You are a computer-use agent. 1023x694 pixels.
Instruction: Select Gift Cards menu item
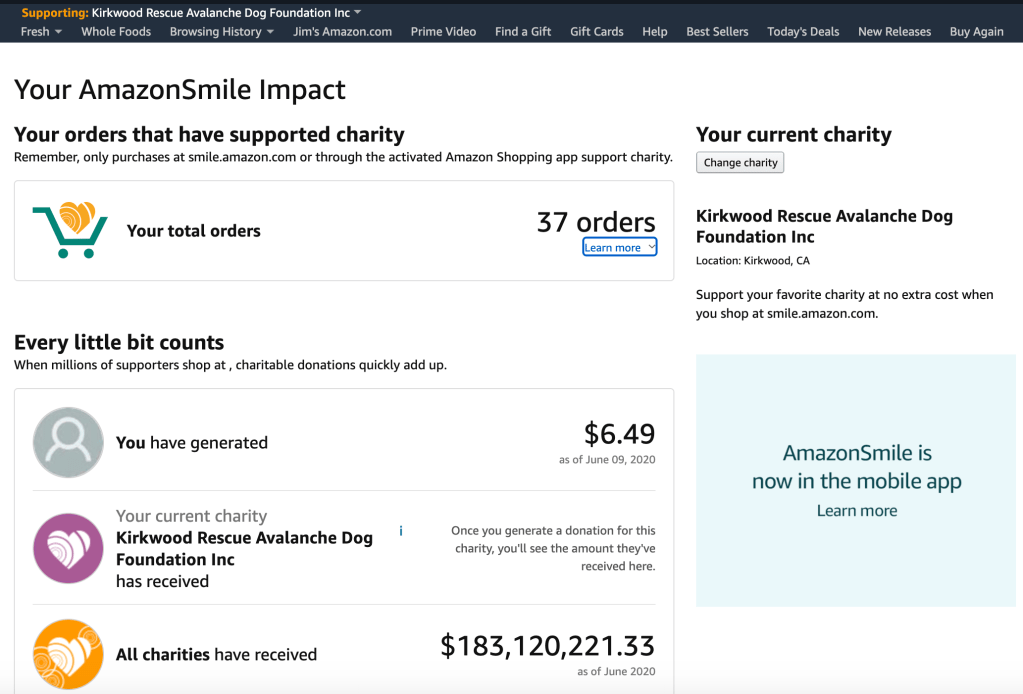596,31
